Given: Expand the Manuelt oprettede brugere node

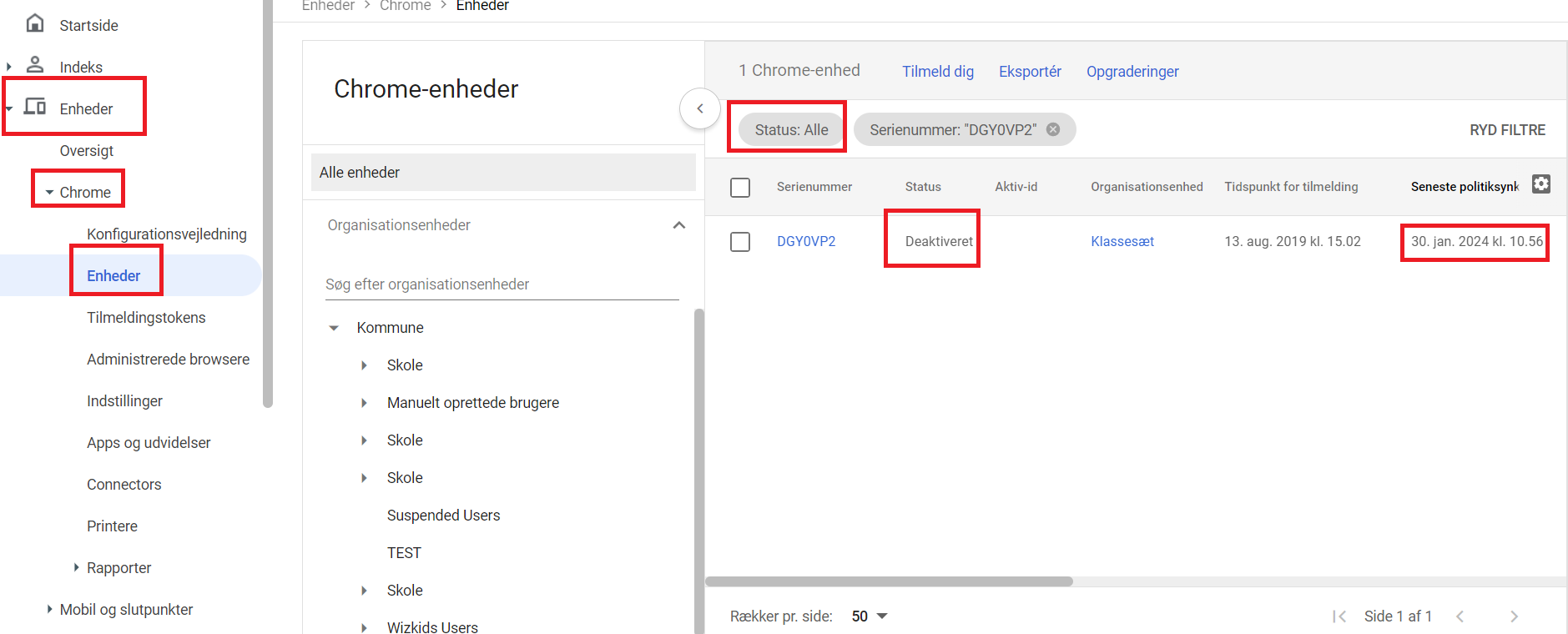Looking at the screenshot, I should click(x=364, y=403).
